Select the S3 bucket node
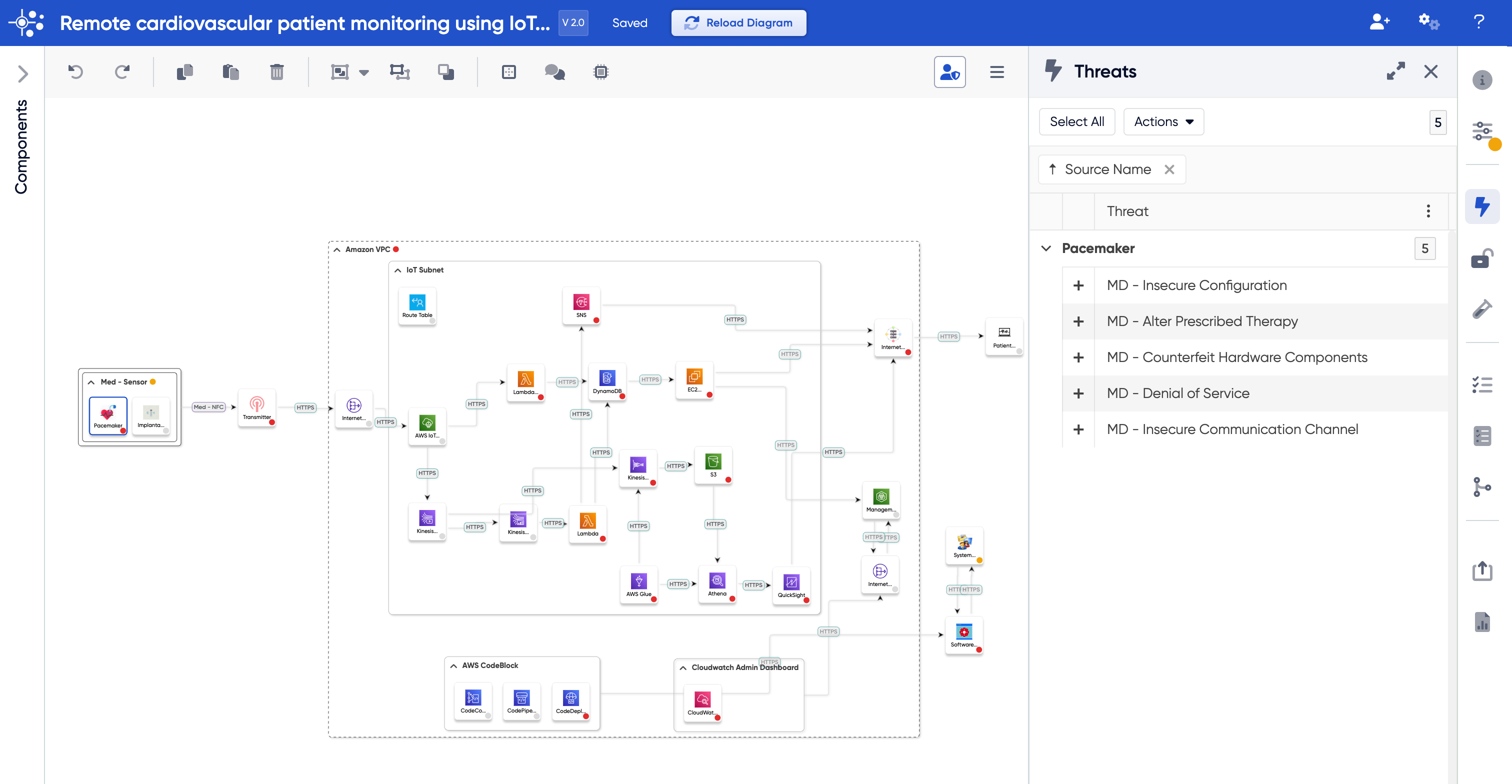Image resolution: width=1512 pixels, height=784 pixels. click(x=713, y=465)
